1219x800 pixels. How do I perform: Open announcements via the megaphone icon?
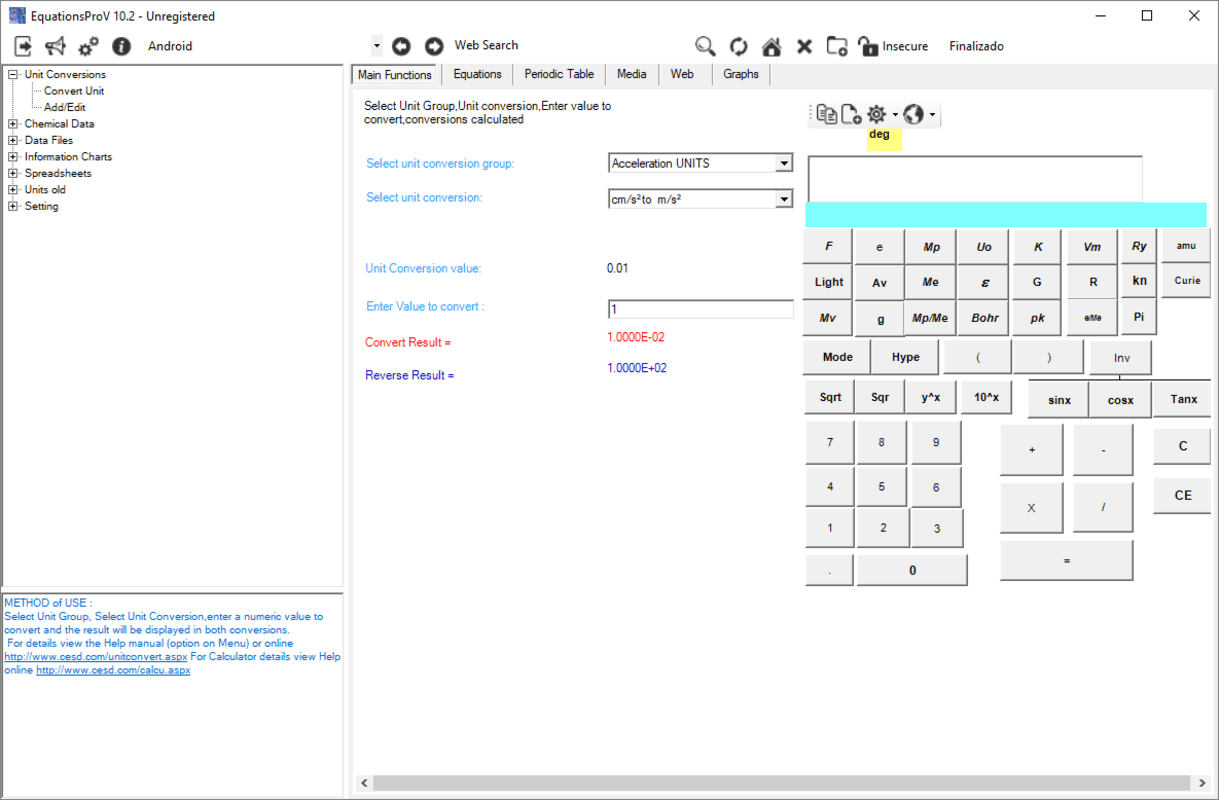click(x=55, y=45)
